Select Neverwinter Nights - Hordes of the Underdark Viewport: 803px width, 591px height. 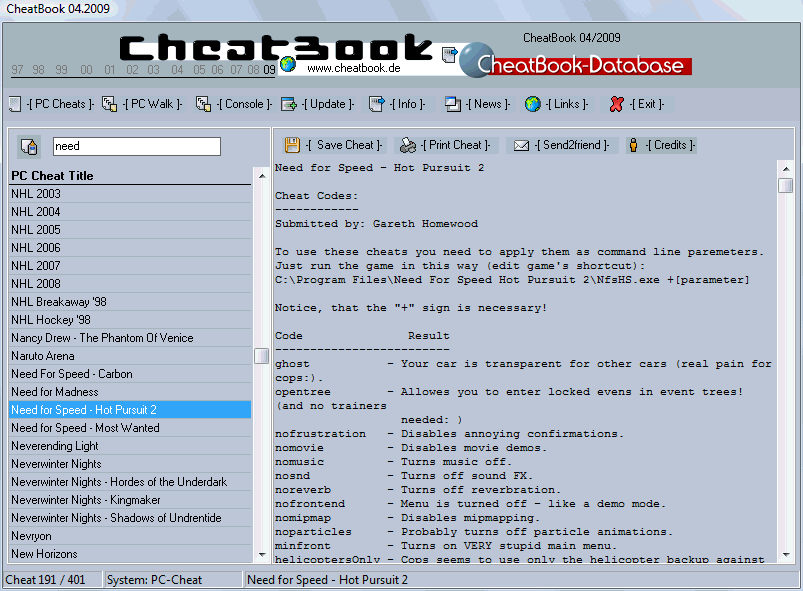pos(131,482)
